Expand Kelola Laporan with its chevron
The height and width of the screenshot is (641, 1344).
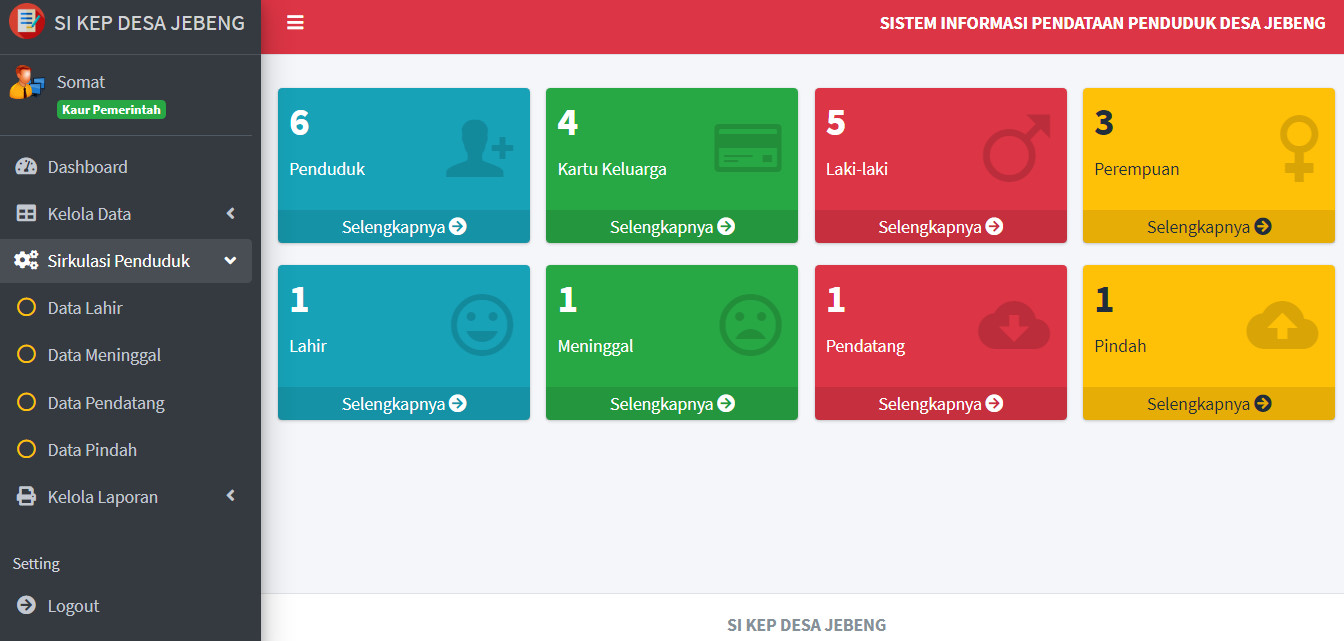coord(231,496)
